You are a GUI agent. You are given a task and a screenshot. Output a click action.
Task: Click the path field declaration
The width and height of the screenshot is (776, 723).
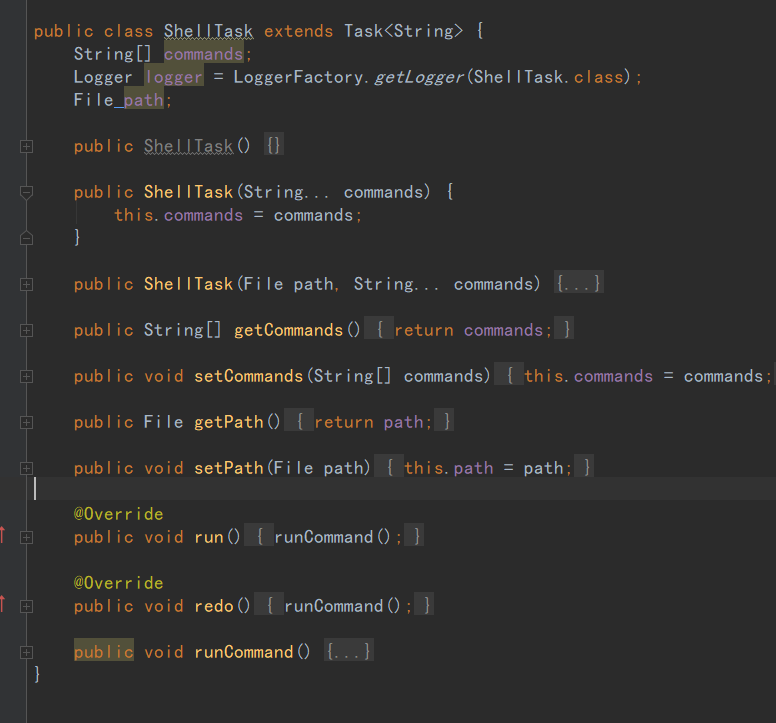[144, 100]
